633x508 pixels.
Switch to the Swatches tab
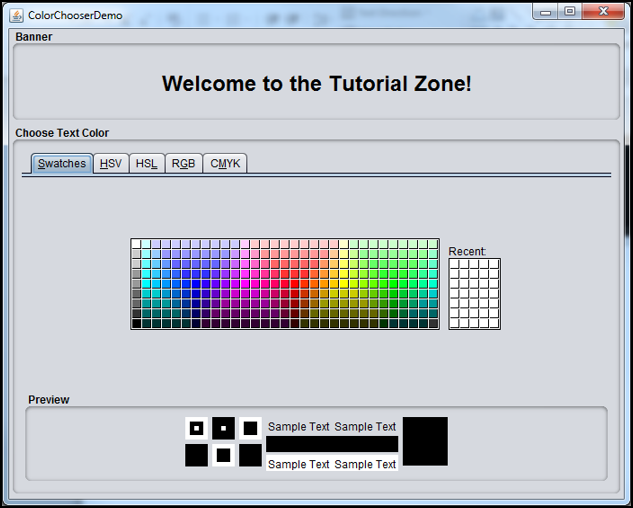(62, 164)
